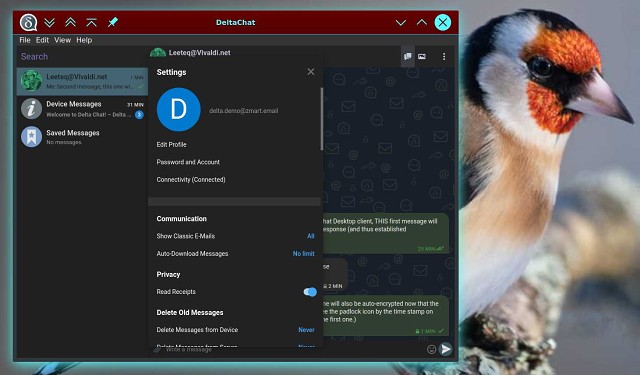This screenshot has width=640, height=375.
Task: Click the message with 29 MIN timestamp
Action: pos(386,233)
